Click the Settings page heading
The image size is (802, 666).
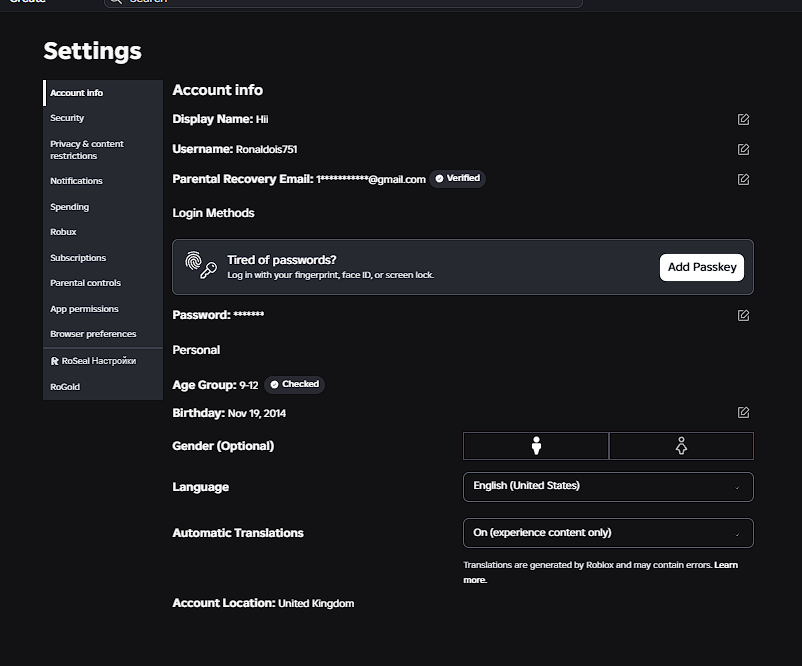93,51
